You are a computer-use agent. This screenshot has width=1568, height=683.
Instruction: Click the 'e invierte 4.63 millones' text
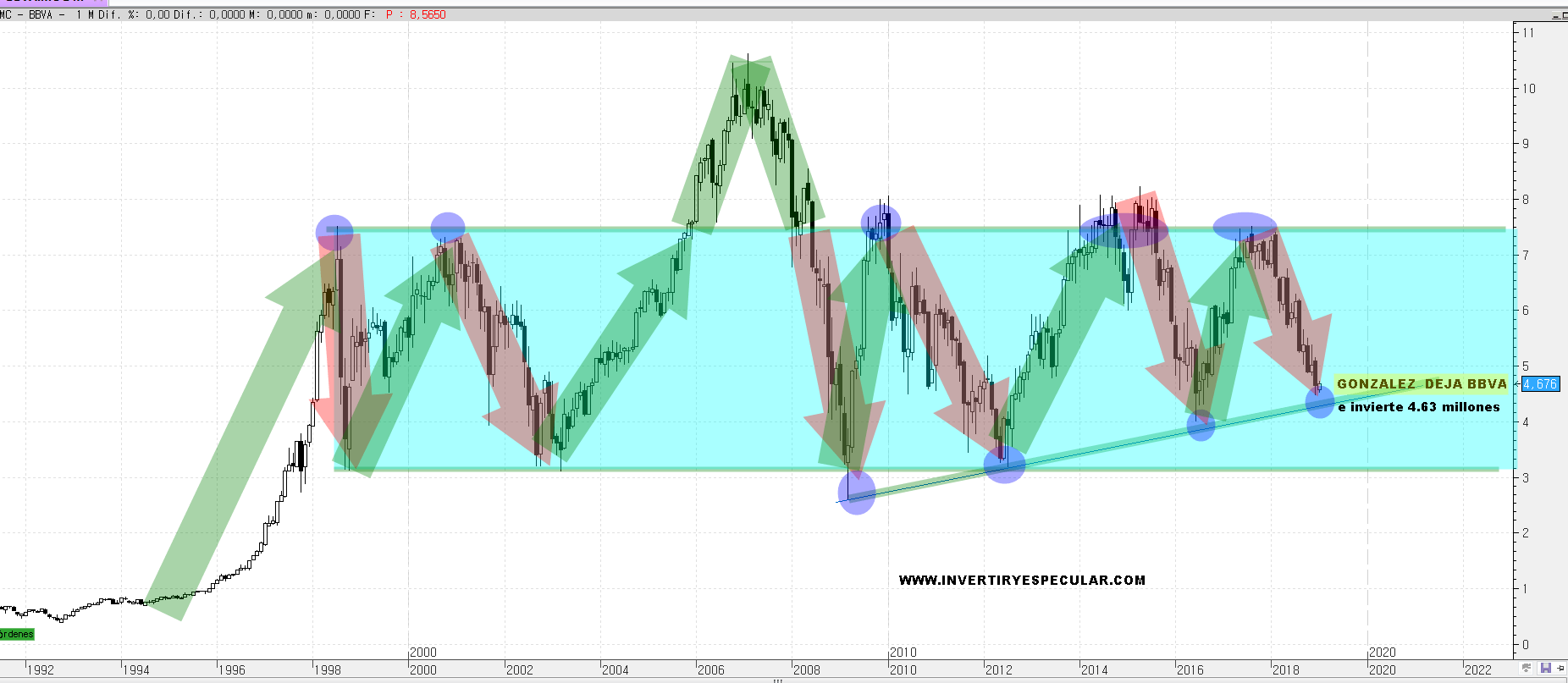click(1418, 407)
